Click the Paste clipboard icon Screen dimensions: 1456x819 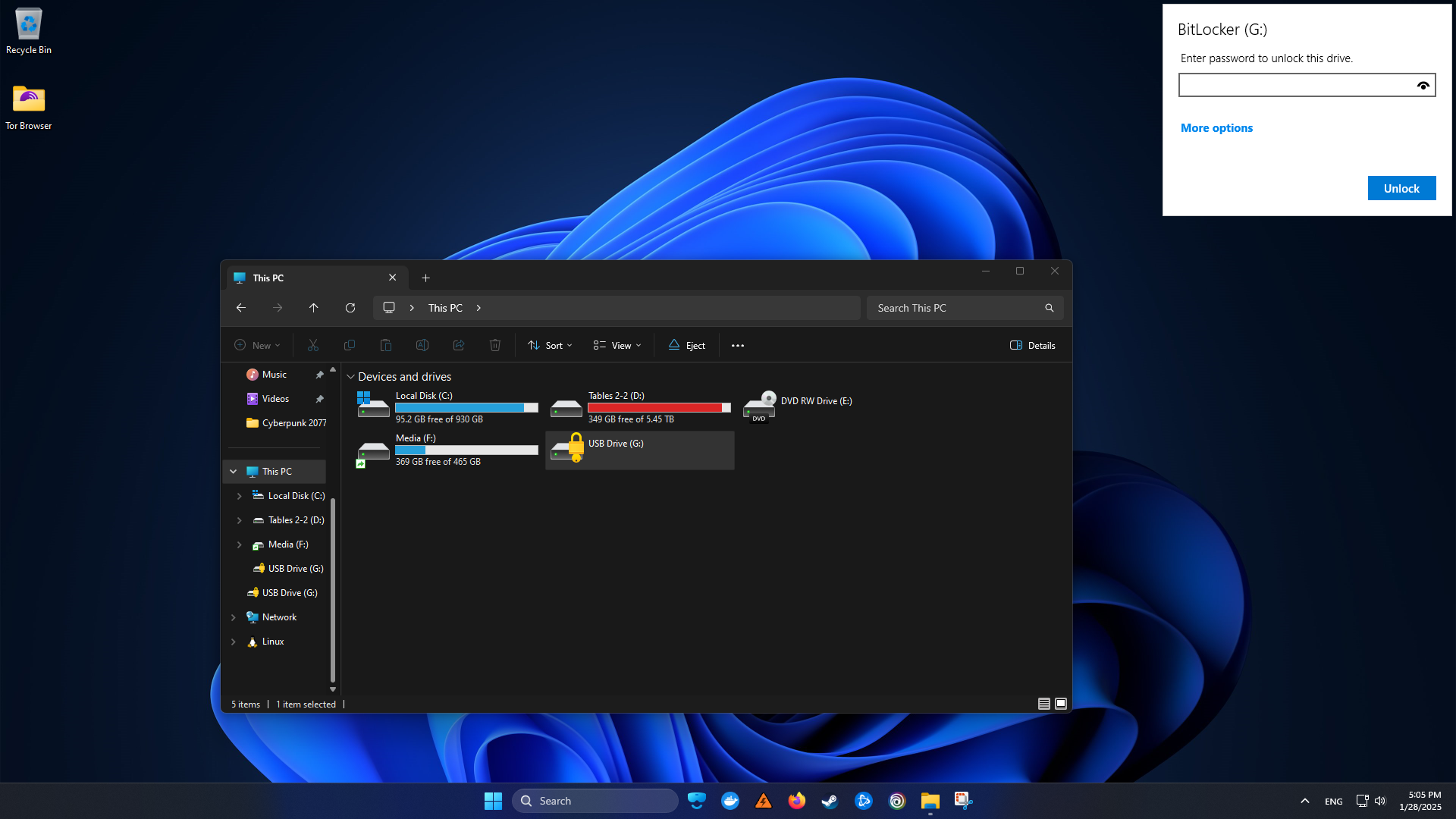[x=386, y=346]
